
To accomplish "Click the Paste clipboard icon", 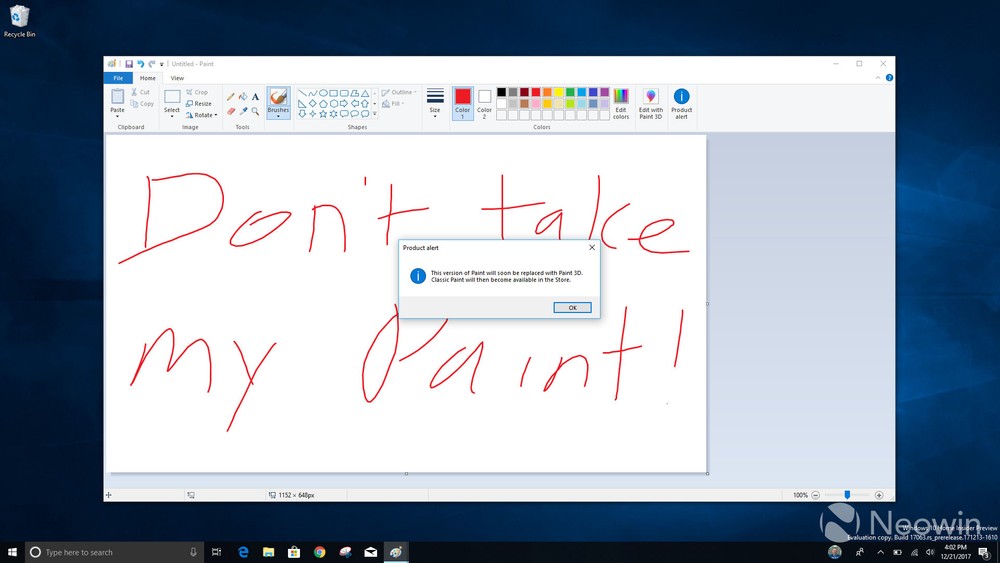I will 117,96.
